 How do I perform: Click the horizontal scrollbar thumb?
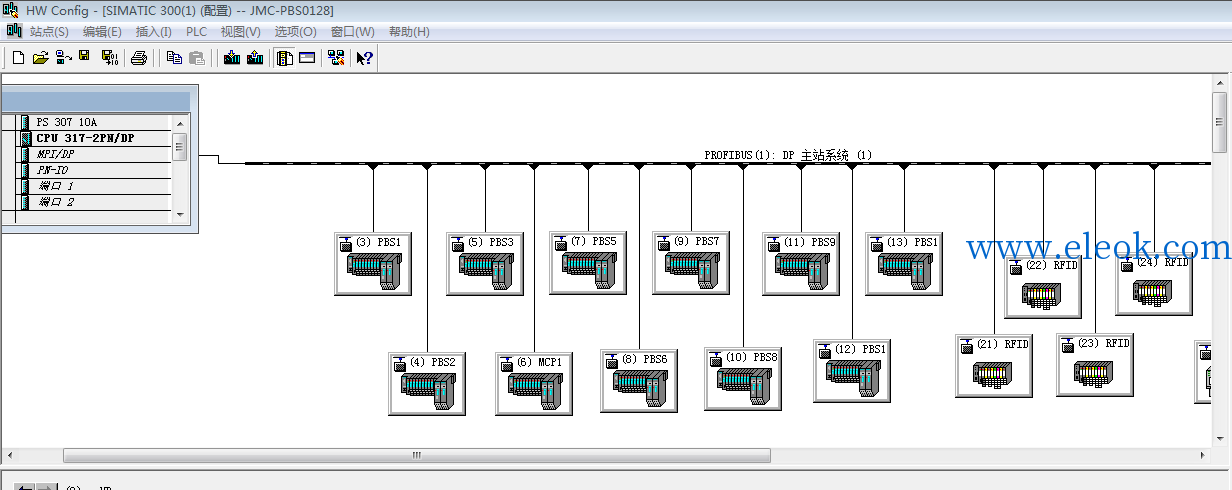(417, 455)
